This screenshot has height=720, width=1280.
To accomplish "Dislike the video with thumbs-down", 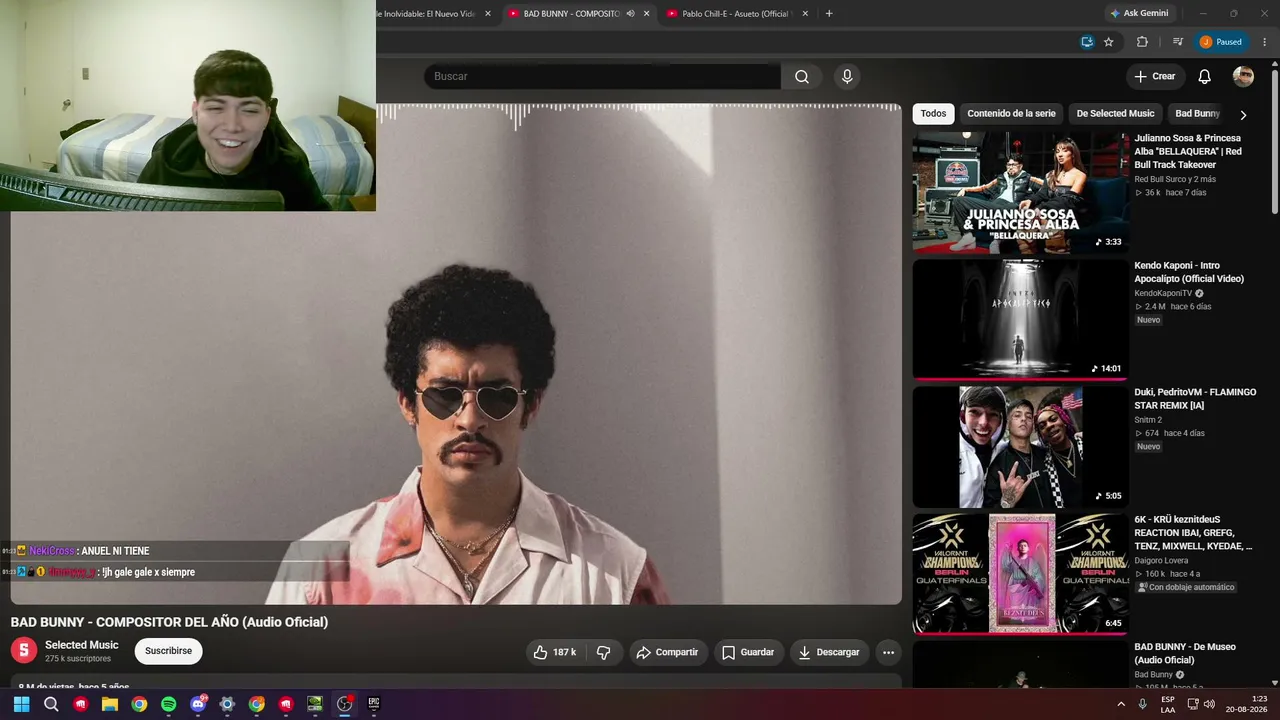I will (x=604, y=652).
